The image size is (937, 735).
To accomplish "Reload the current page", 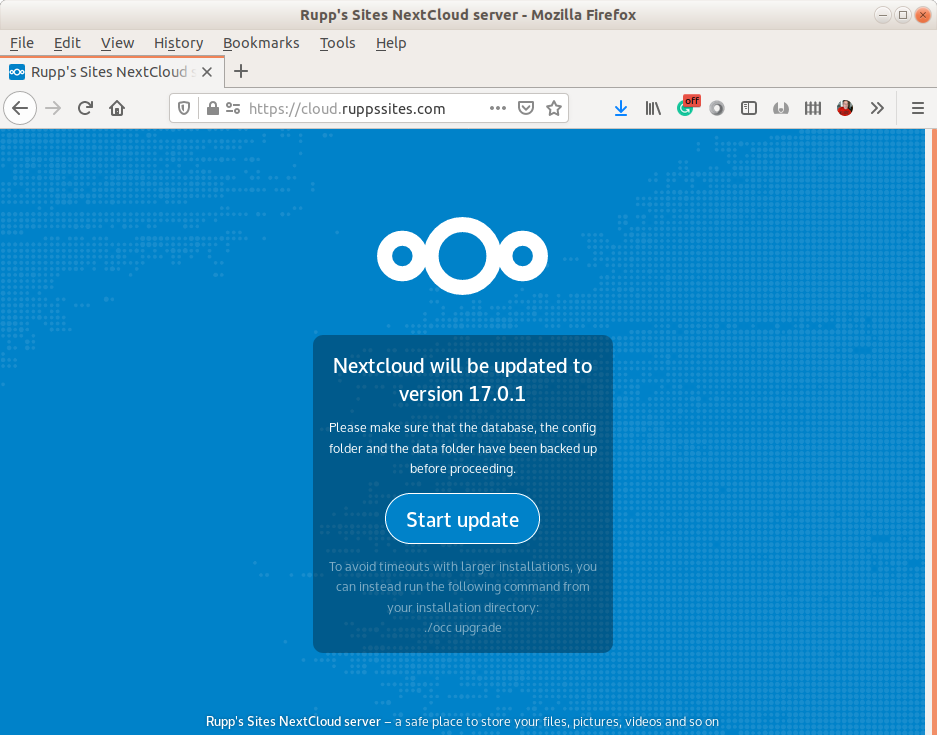I will coord(85,108).
